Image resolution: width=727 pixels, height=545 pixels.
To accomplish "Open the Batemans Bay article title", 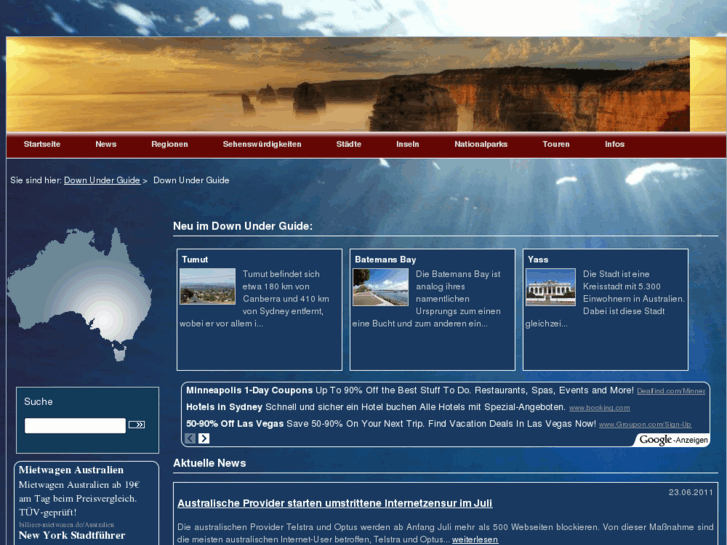I will pos(385,260).
